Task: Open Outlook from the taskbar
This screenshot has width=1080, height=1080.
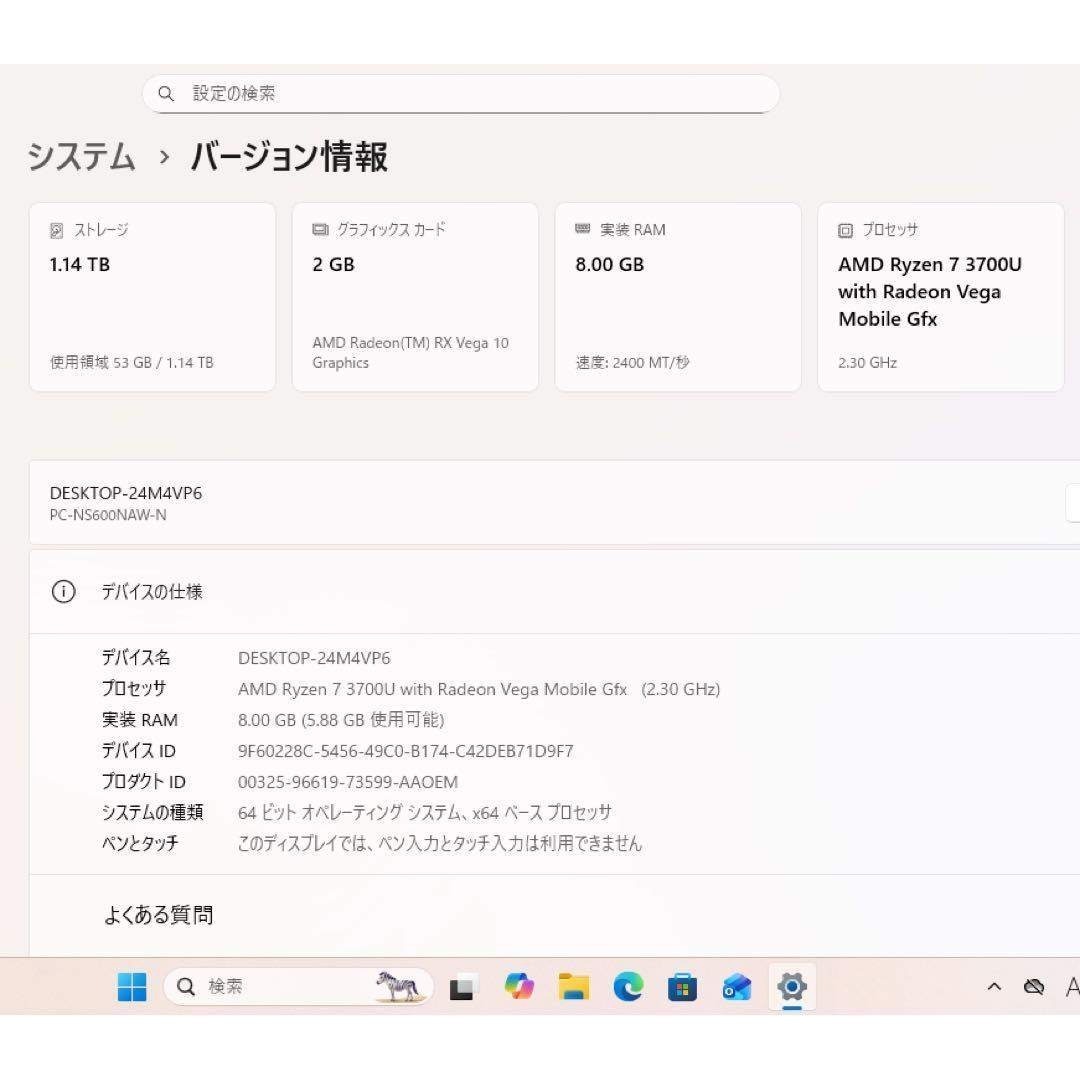Action: point(738,987)
